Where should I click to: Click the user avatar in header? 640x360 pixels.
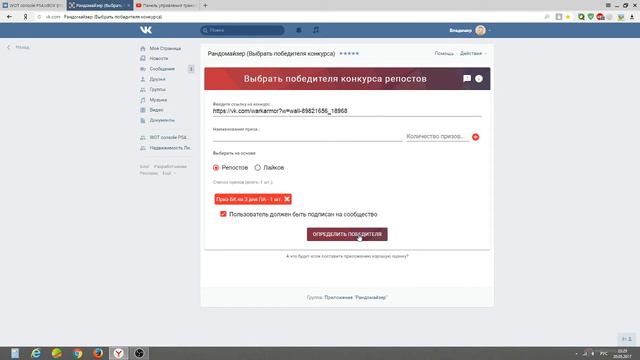[480, 30]
